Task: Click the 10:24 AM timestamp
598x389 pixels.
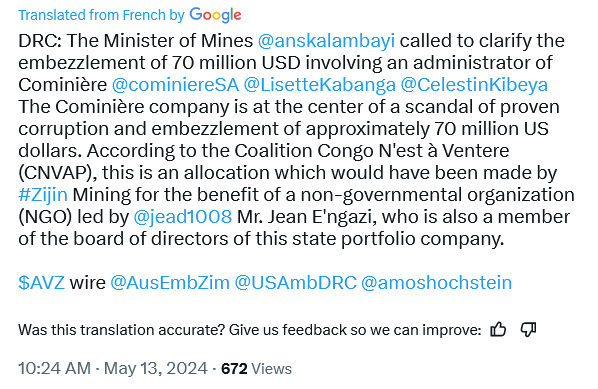Action: (55, 369)
